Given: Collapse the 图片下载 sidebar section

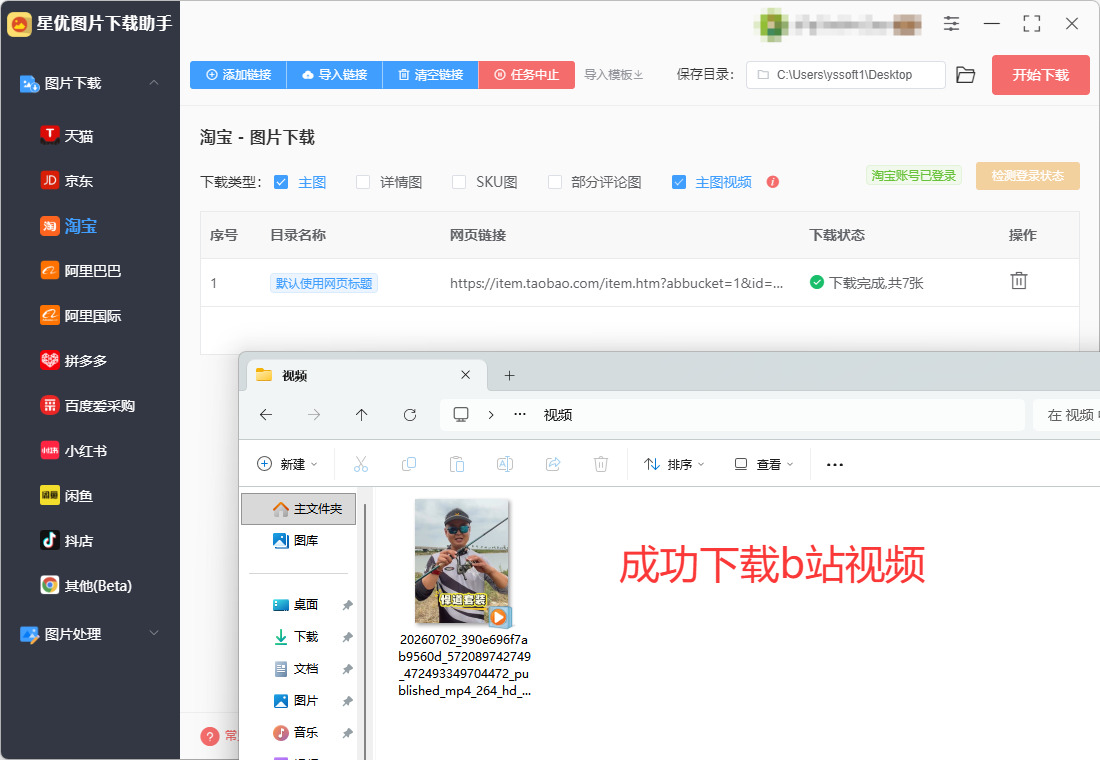Looking at the screenshot, I should 154,83.
